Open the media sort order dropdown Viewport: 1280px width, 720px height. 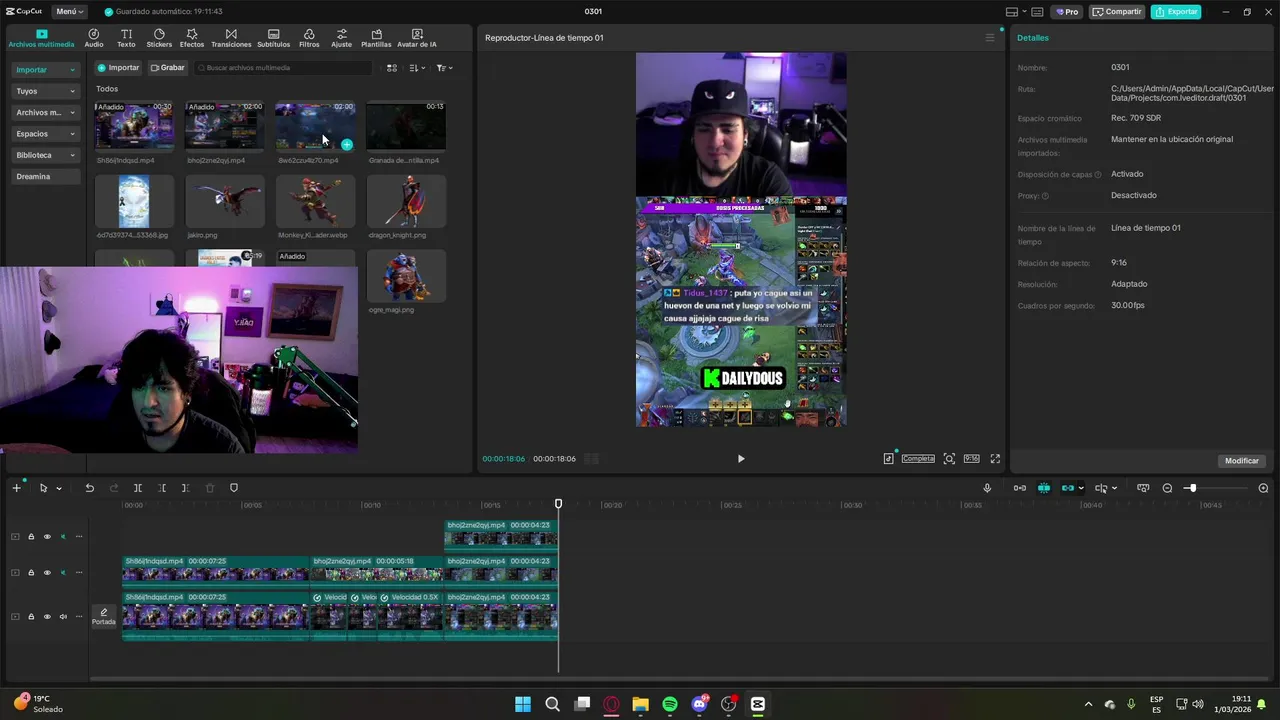click(418, 68)
